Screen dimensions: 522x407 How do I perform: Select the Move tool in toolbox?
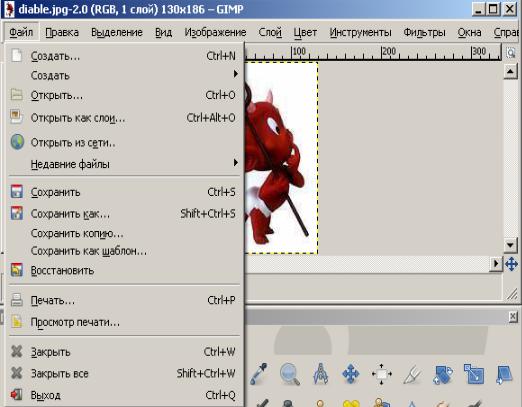pyautogui.click(x=351, y=374)
